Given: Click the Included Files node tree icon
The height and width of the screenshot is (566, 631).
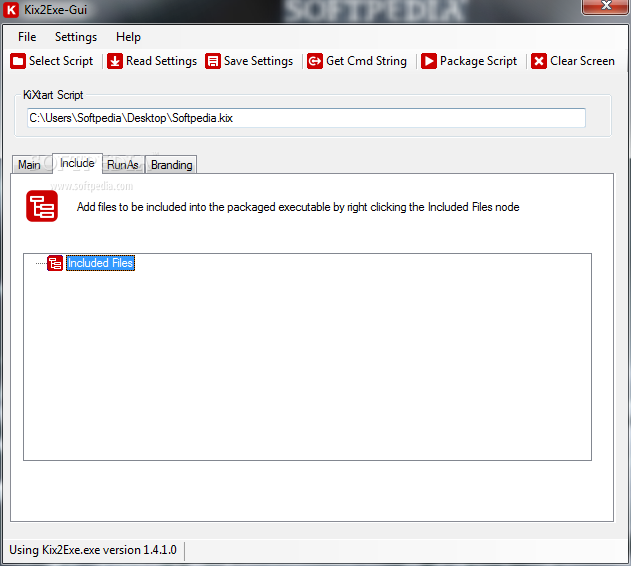Looking at the screenshot, I should [x=55, y=263].
